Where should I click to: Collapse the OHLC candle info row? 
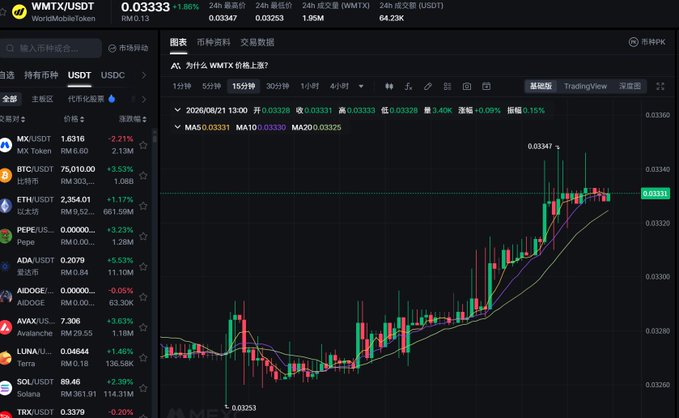pyautogui.click(x=177, y=110)
